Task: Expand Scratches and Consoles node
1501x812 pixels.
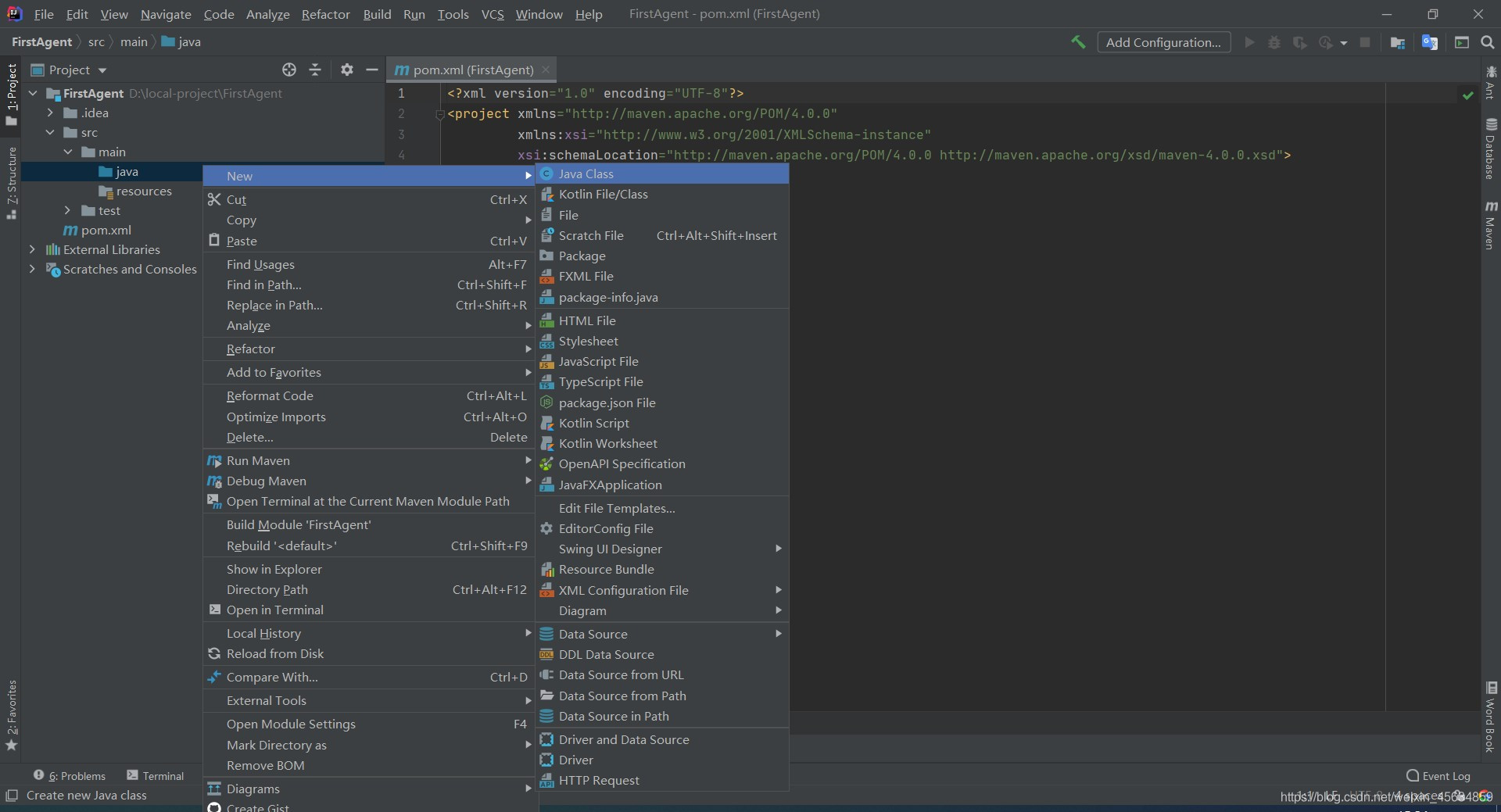Action: pos(32,269)
